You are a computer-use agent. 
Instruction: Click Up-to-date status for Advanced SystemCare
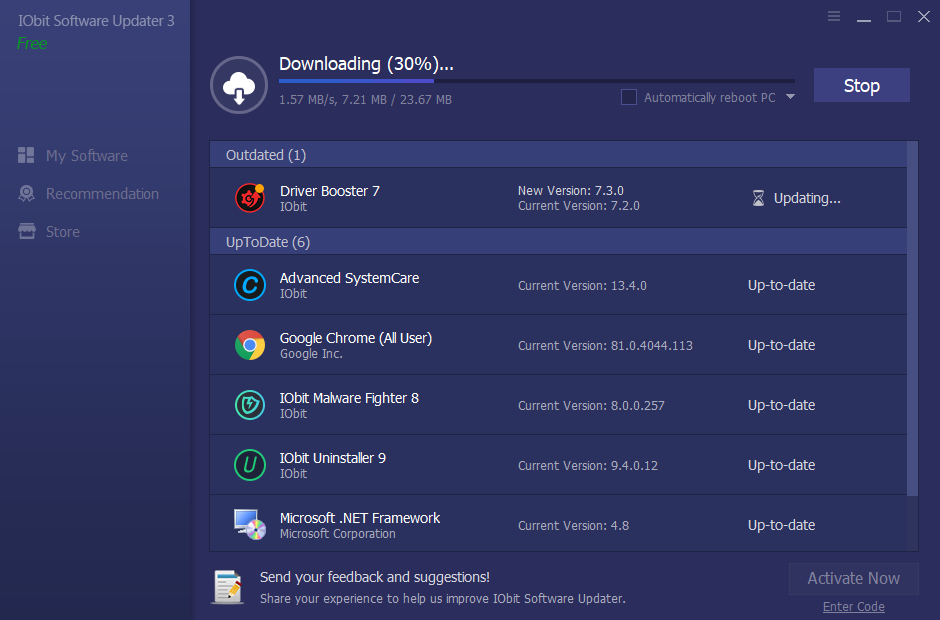click(x=781, y=285)
